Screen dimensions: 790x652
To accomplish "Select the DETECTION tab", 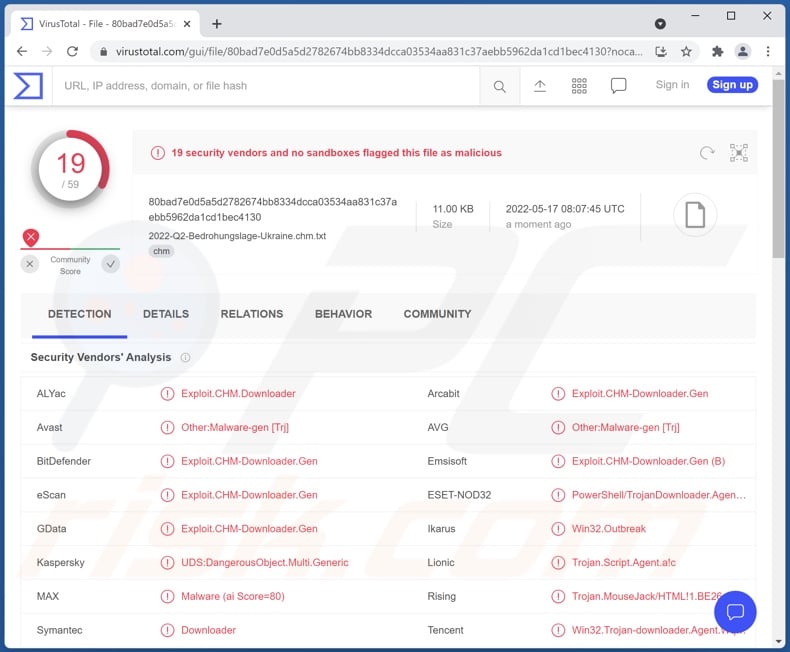I will click(x=80, y=314).
